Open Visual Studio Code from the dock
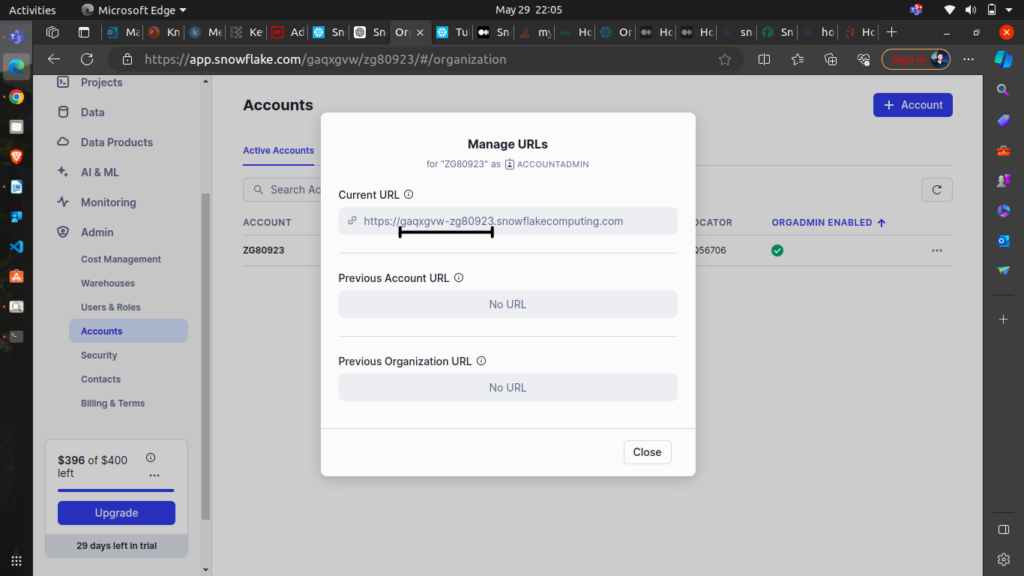1024x576 pixels. pyautogui.click(x=16, y=246)
